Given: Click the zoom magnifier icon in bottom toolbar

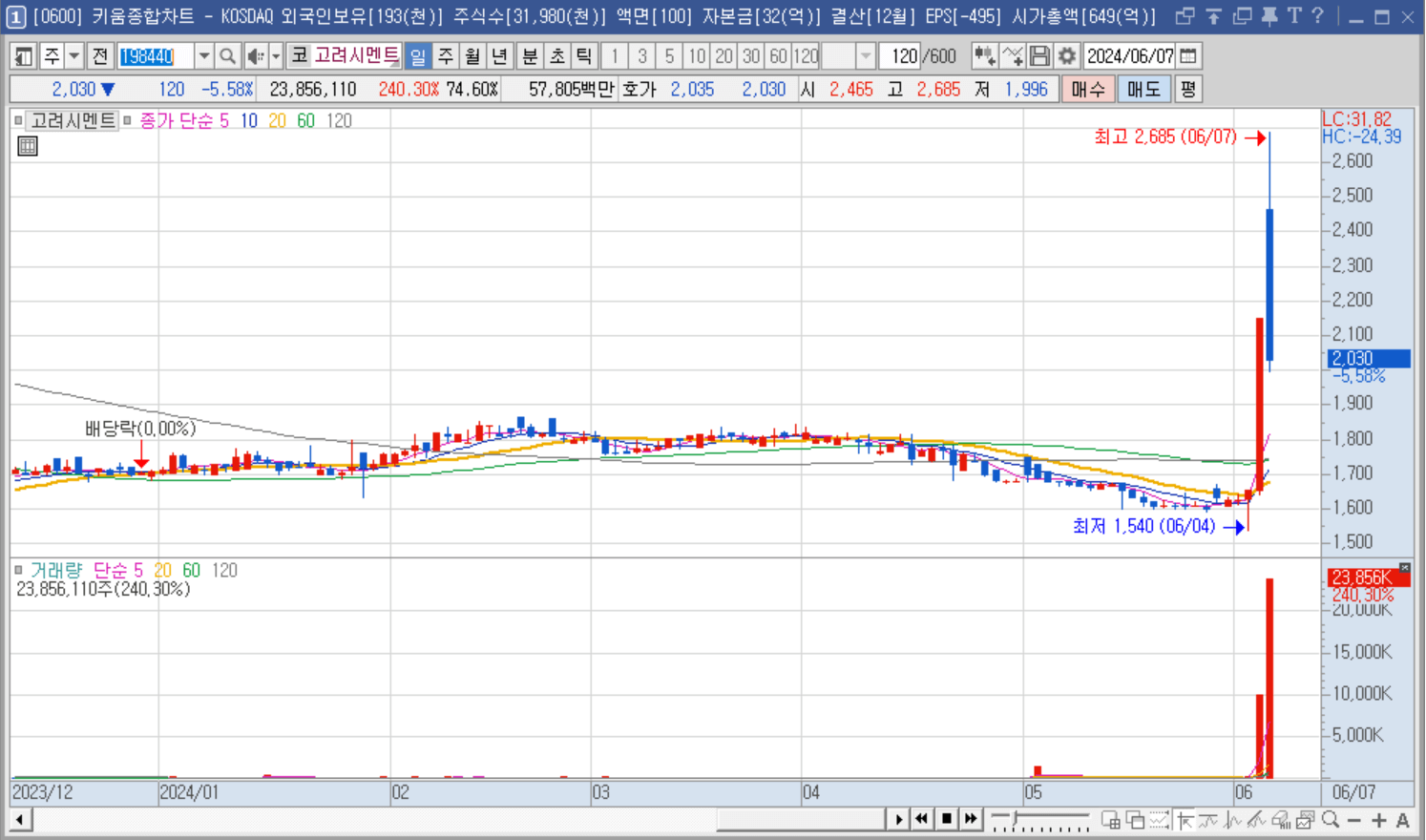Looking at the screenshot, I should [x=1331, y=820].
